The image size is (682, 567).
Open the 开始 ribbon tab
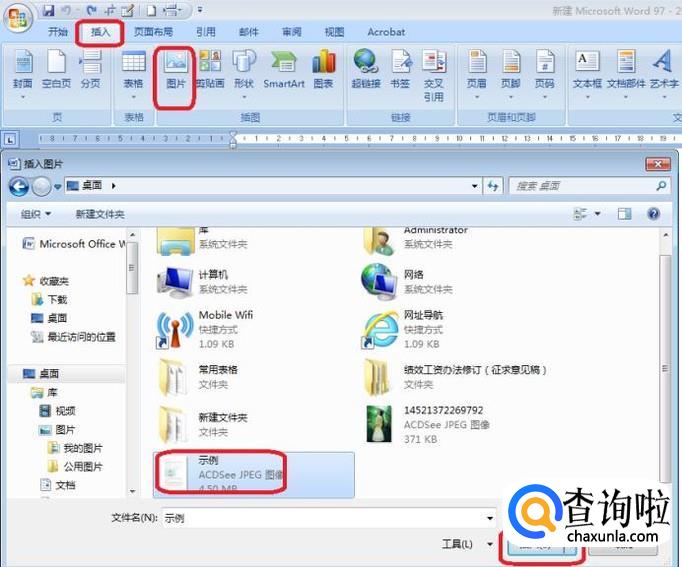point(58,32)
